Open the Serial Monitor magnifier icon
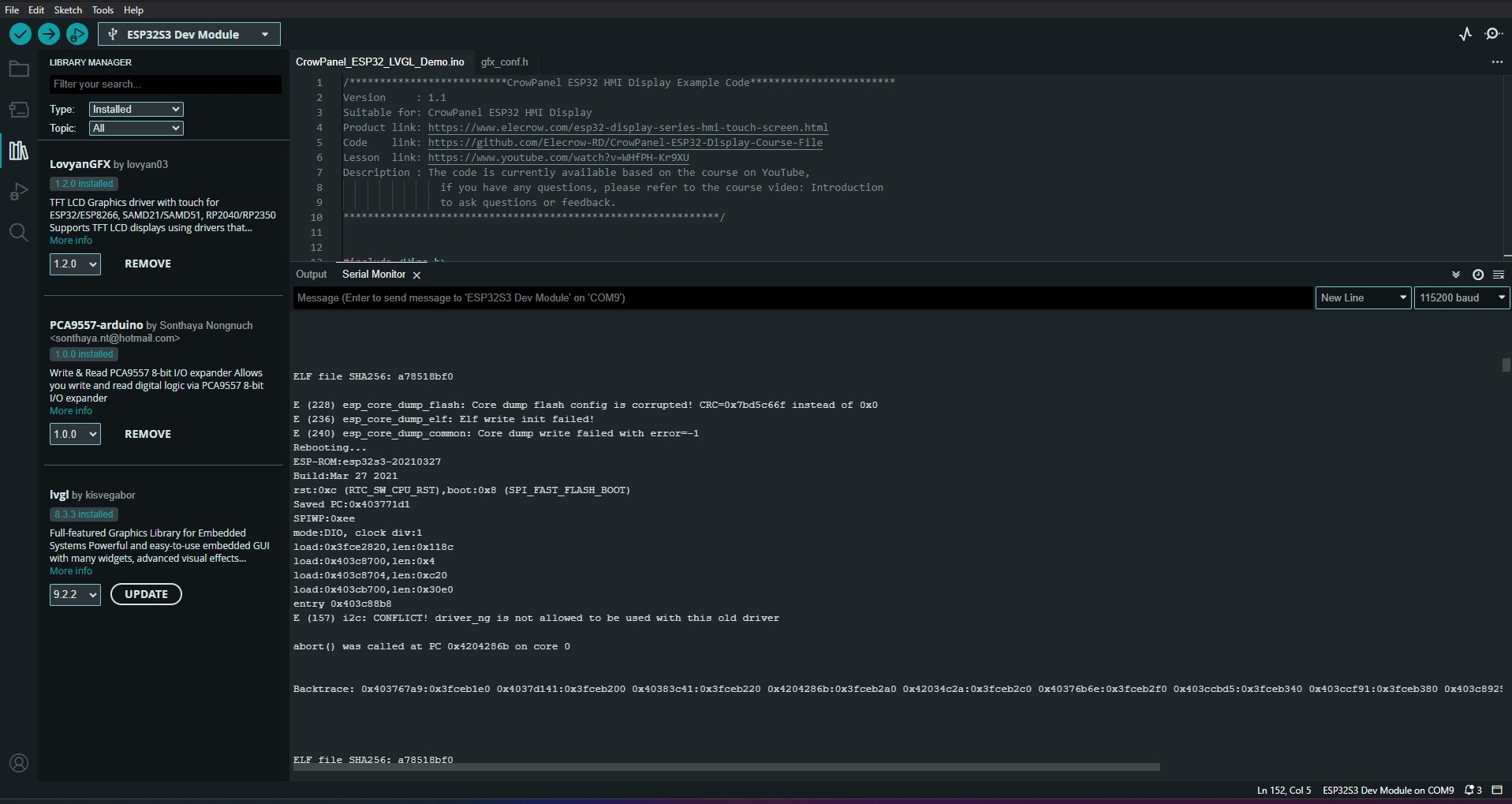Viewport: 1512px width, 804px height. pyautogui.click(x=1494, y=34)
